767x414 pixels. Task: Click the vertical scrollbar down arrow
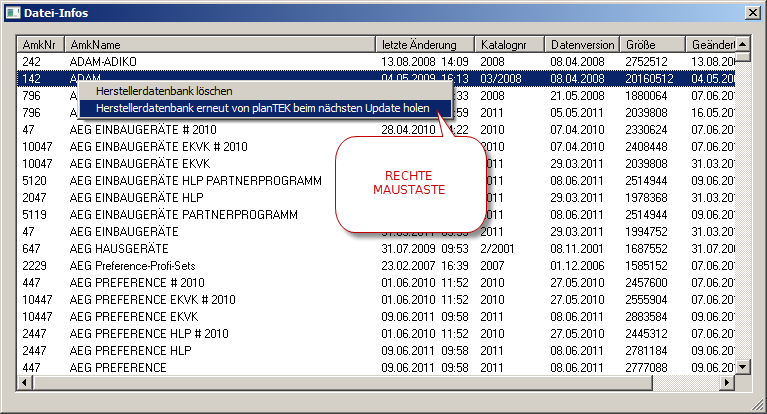click(743, 367)
